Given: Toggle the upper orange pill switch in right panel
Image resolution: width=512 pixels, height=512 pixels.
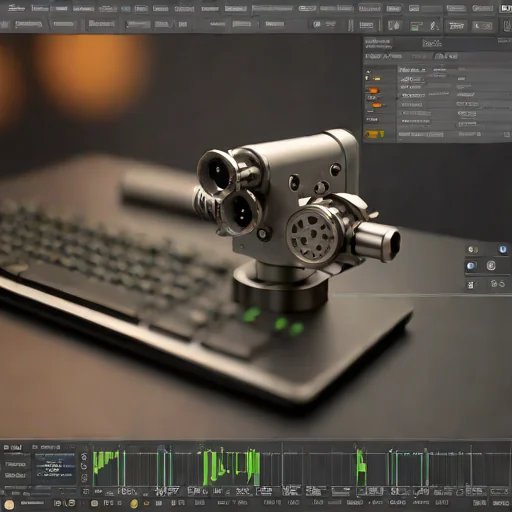Looking at the screenshot, I should point(373,90).
